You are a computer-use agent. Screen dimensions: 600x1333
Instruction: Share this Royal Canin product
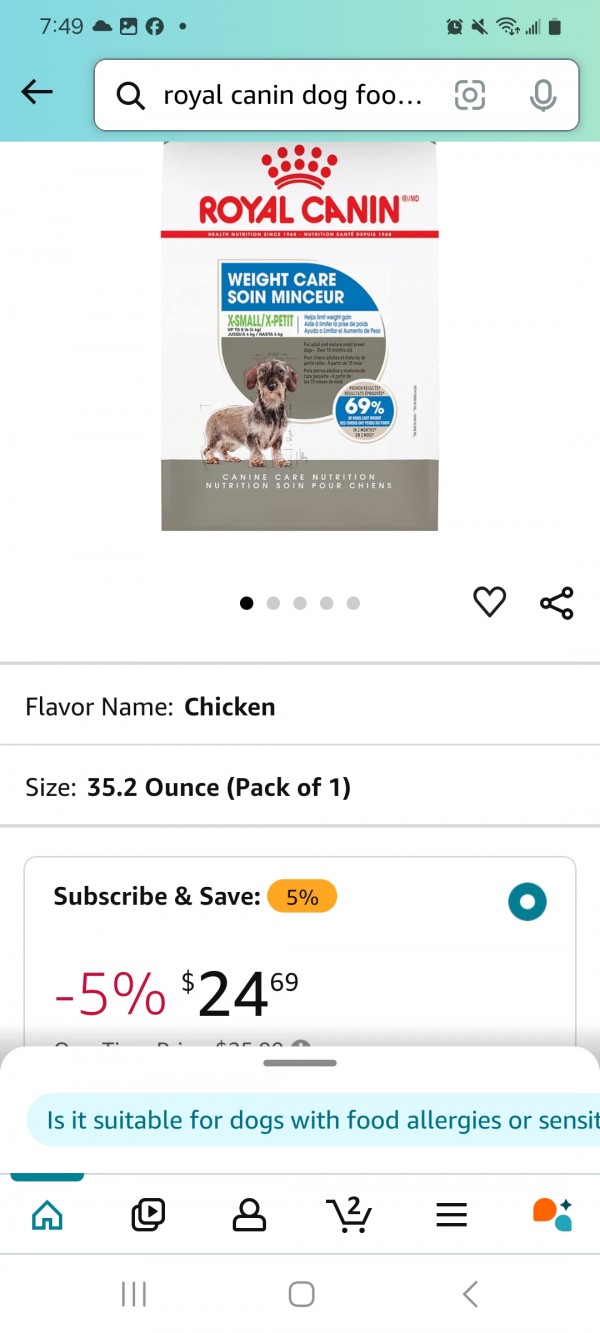click(556, 603)
